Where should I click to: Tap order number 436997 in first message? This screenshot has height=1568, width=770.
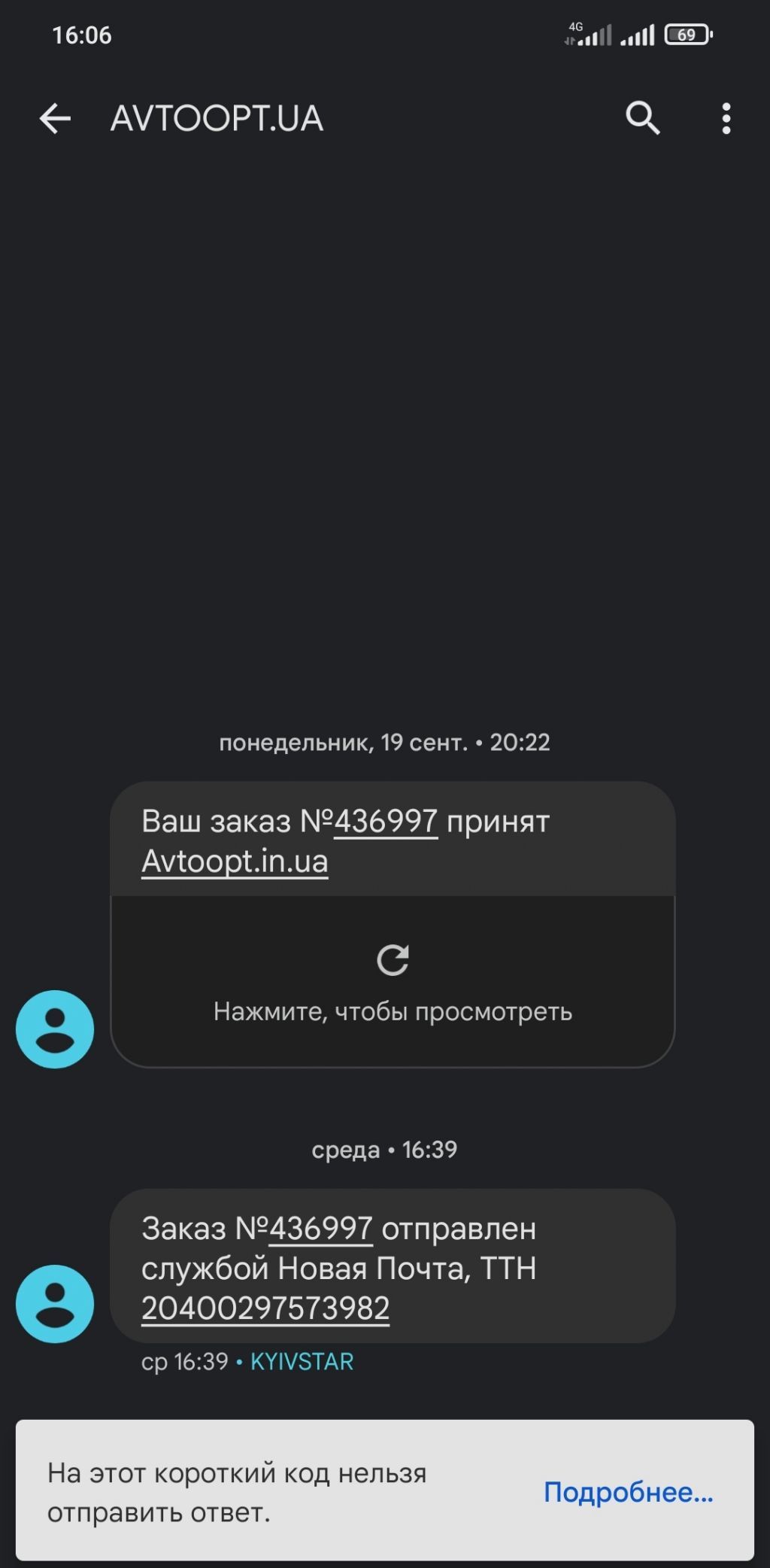click(386, 821)
